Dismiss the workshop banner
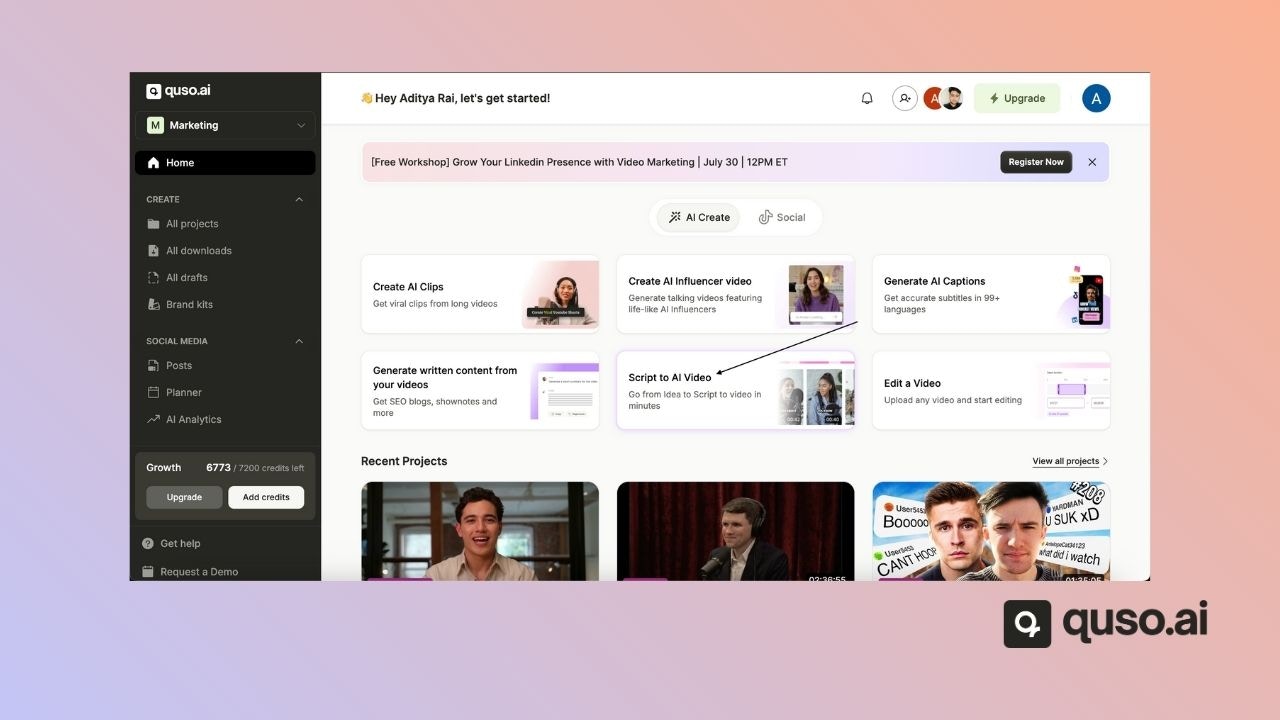This screenshot has height=720, width=1280. 1092,162
